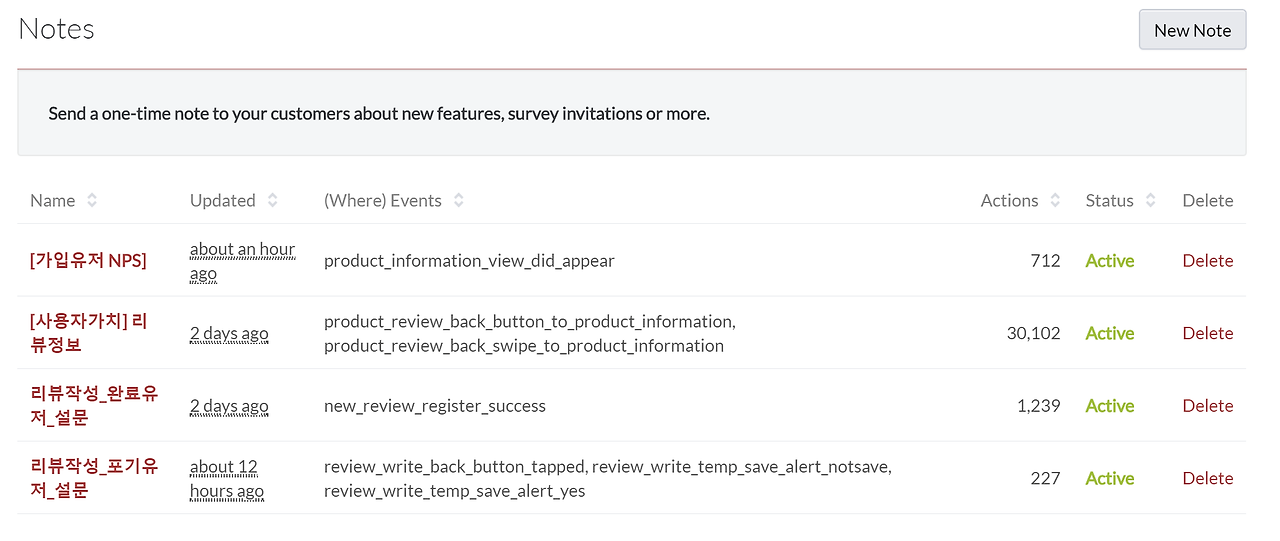Image resolution: width=1280 pixels, height=541 pixels.
Task: Sort by Actions column arrows icon
Action: [1055, 200]
